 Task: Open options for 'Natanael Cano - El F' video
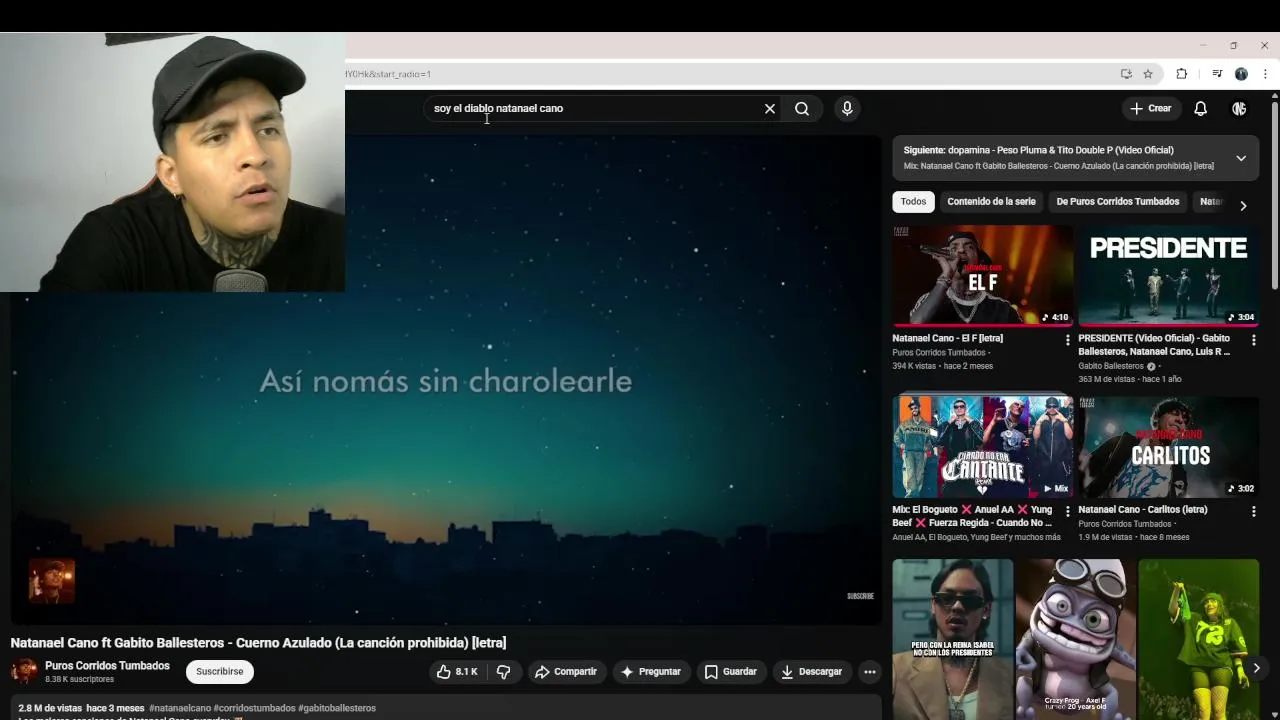1067,340
